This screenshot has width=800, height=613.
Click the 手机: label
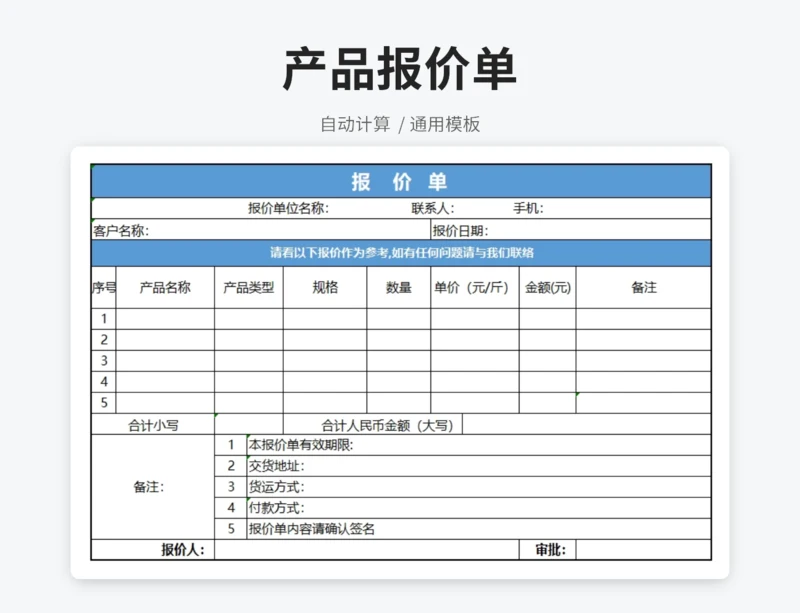pos(528,208)
